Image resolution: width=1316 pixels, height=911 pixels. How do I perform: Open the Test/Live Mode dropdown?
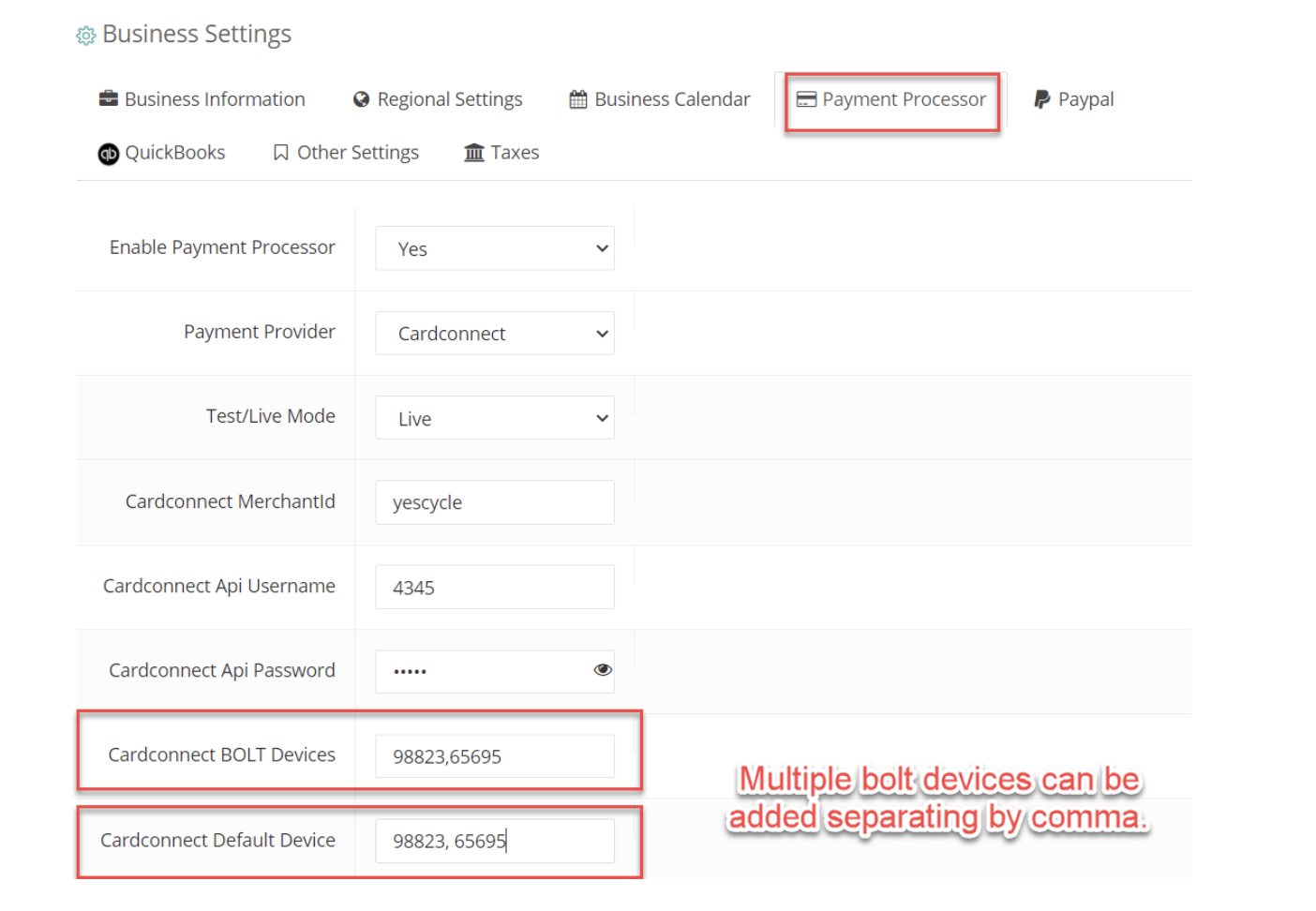point(495,418)
